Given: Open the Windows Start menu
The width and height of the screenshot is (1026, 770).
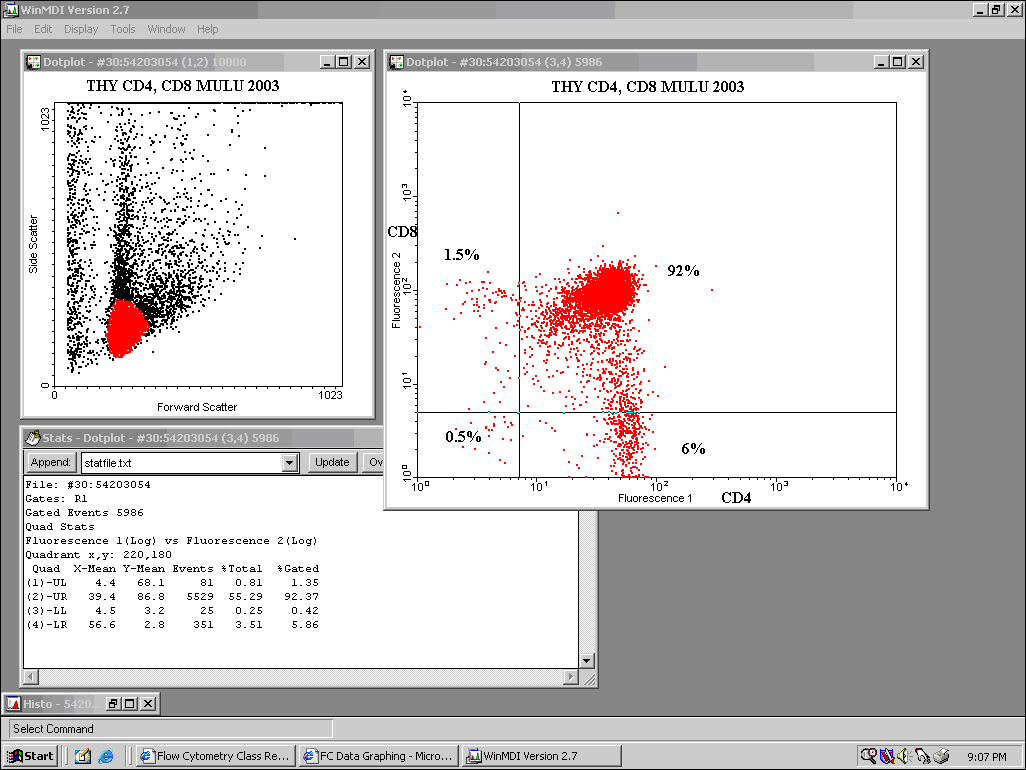Looking at the screenshot, I should [x=31, y=756].
